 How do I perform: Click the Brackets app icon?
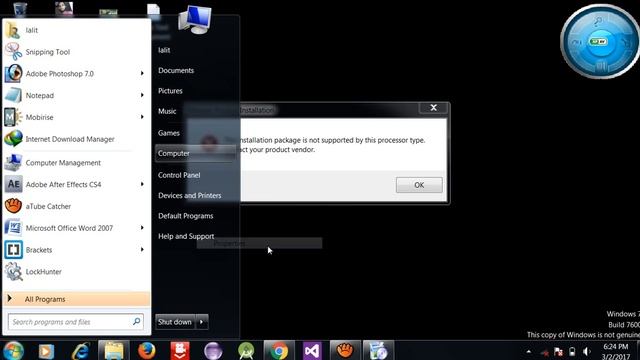pos(13,250)
